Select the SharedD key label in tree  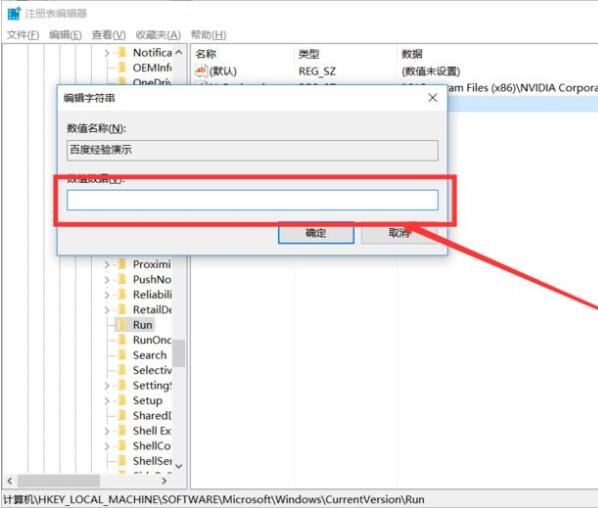152,416
